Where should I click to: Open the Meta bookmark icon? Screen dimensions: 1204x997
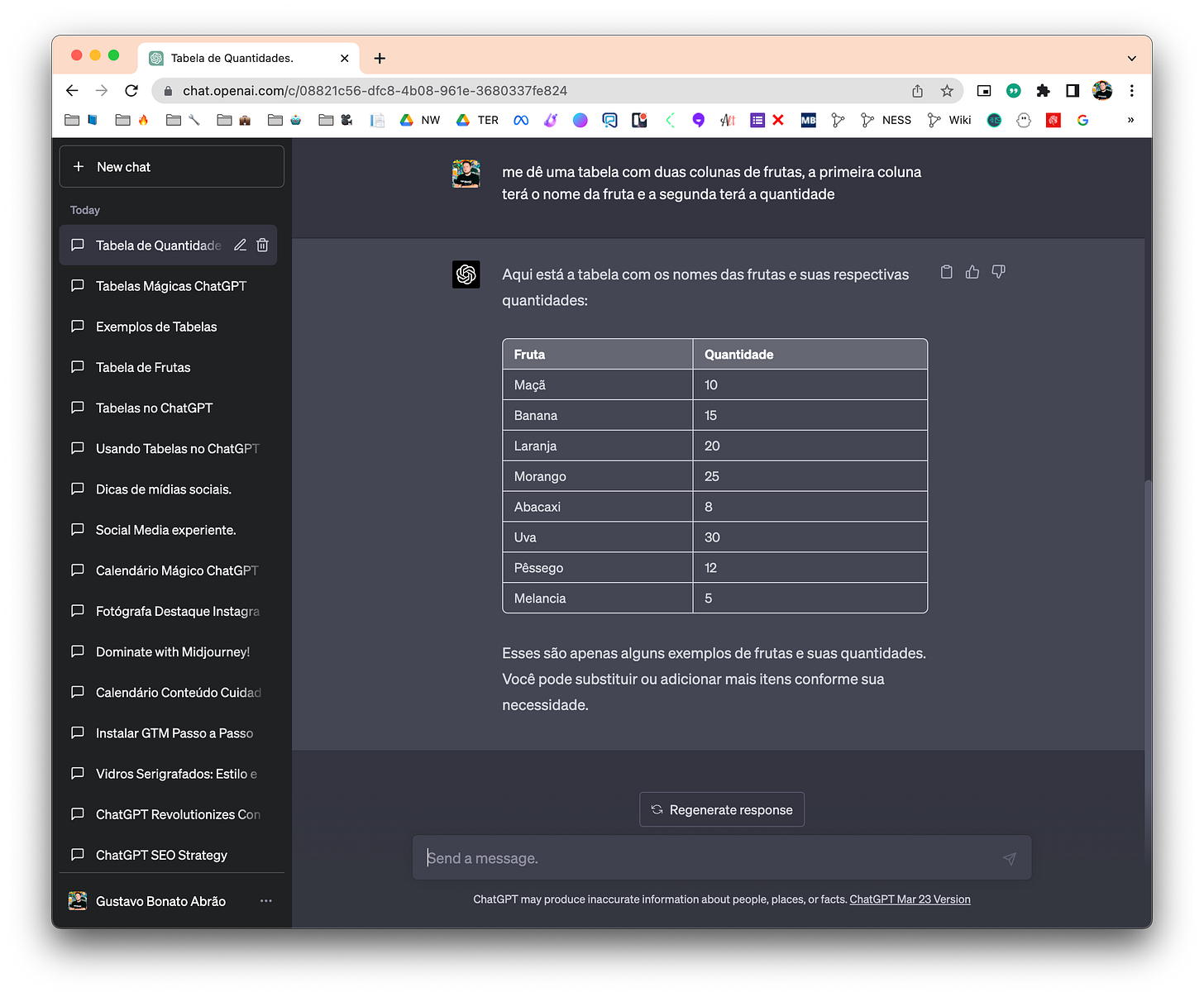(x=521, y=120)
